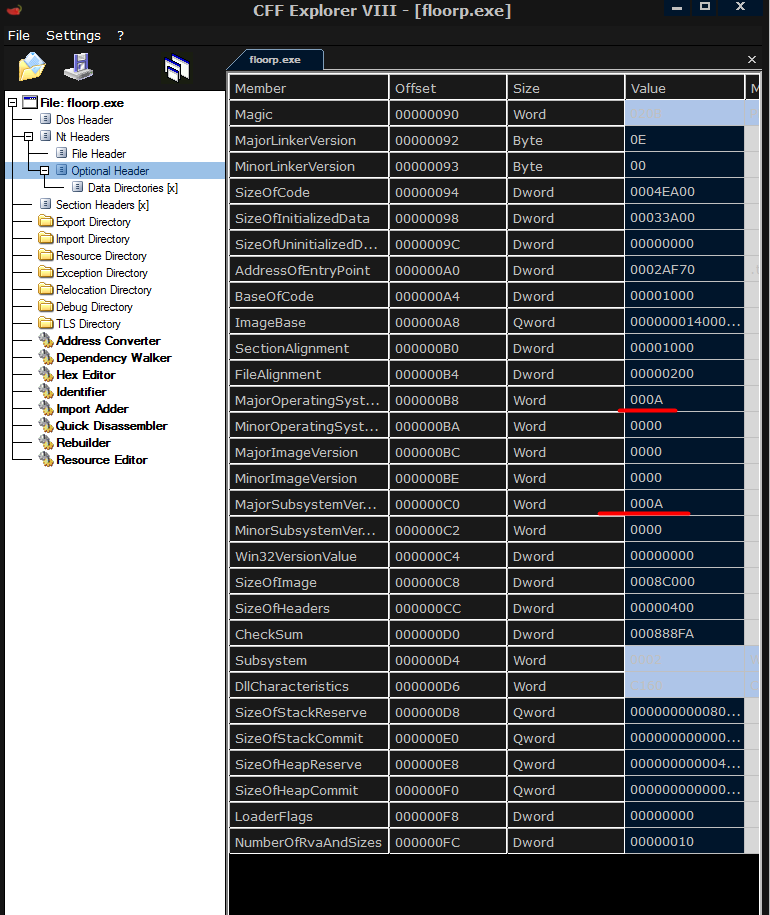
Task: Click the Hex Editor tool icon
Action: point(46,374)
